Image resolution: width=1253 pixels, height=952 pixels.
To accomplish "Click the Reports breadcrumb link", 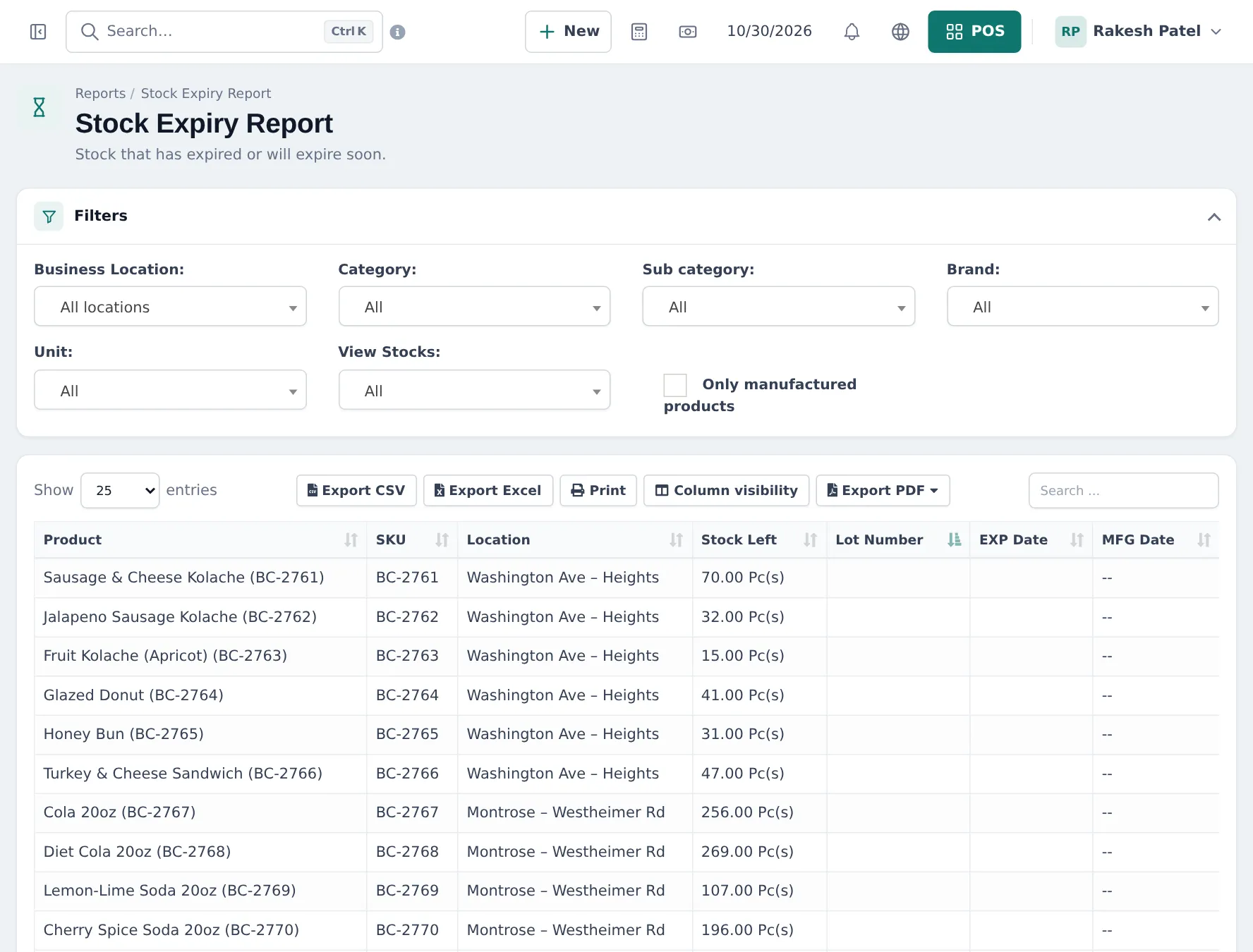I will (100, 94).
